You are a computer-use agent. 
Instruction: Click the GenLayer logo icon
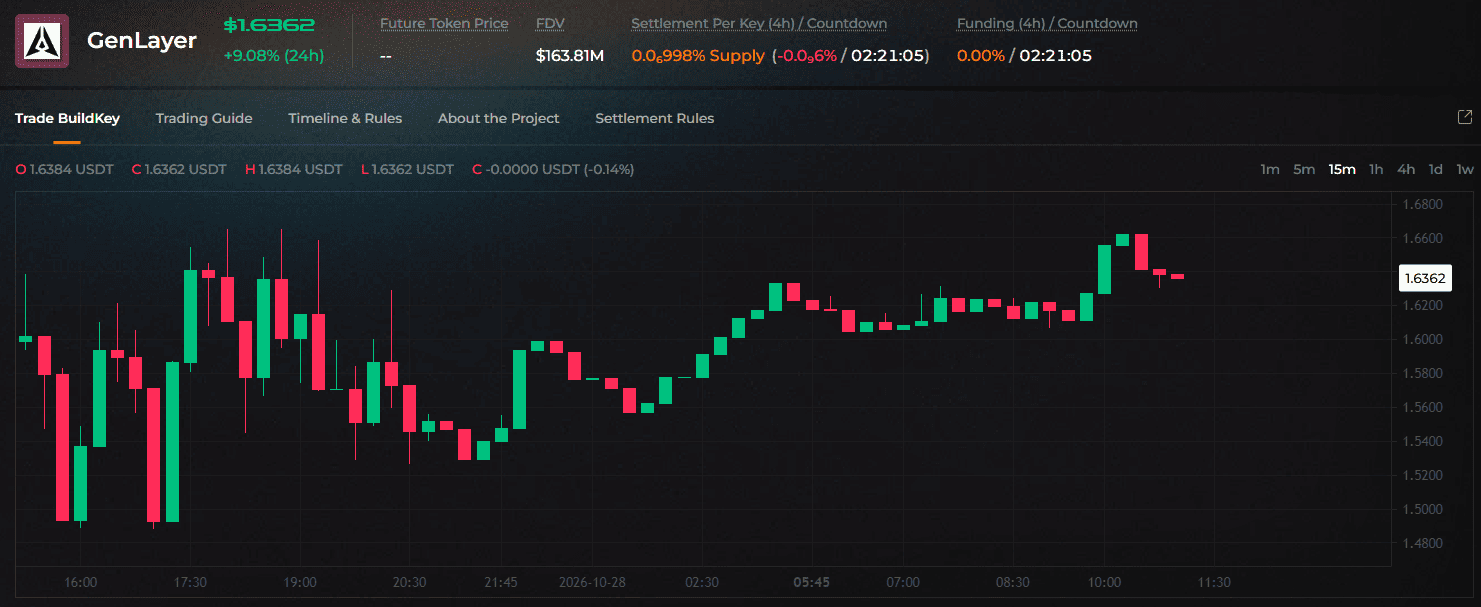click(42, 41)
